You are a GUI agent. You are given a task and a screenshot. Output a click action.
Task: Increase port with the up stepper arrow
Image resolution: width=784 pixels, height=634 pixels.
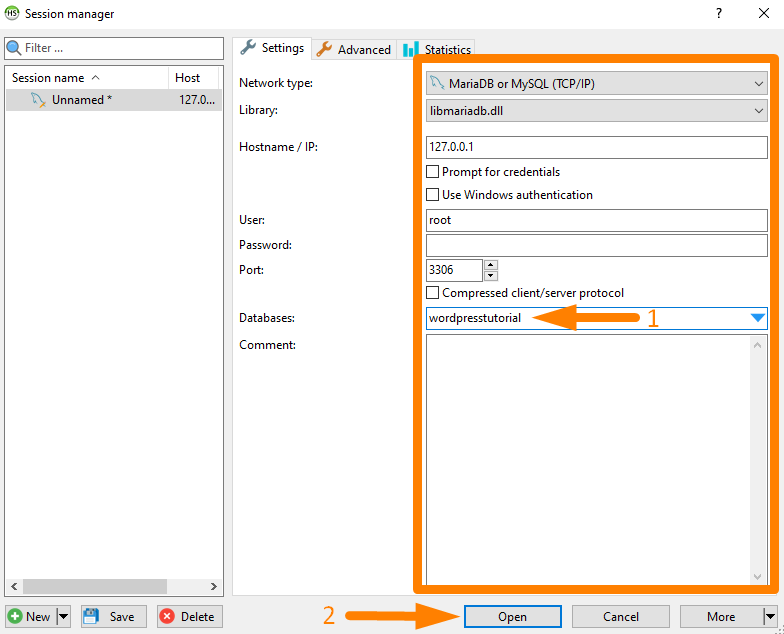point(491,264)
